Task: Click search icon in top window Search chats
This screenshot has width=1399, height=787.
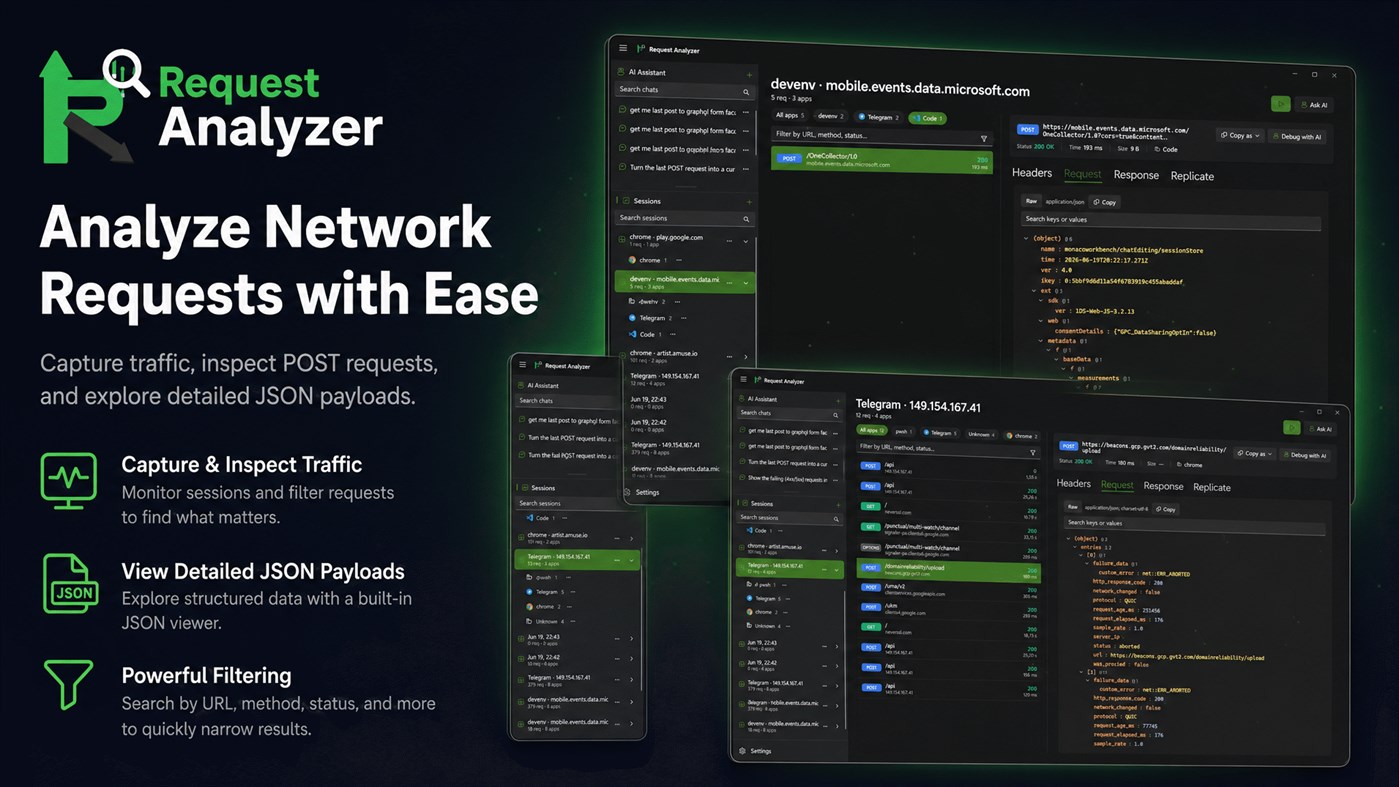Action: [746, 91]
